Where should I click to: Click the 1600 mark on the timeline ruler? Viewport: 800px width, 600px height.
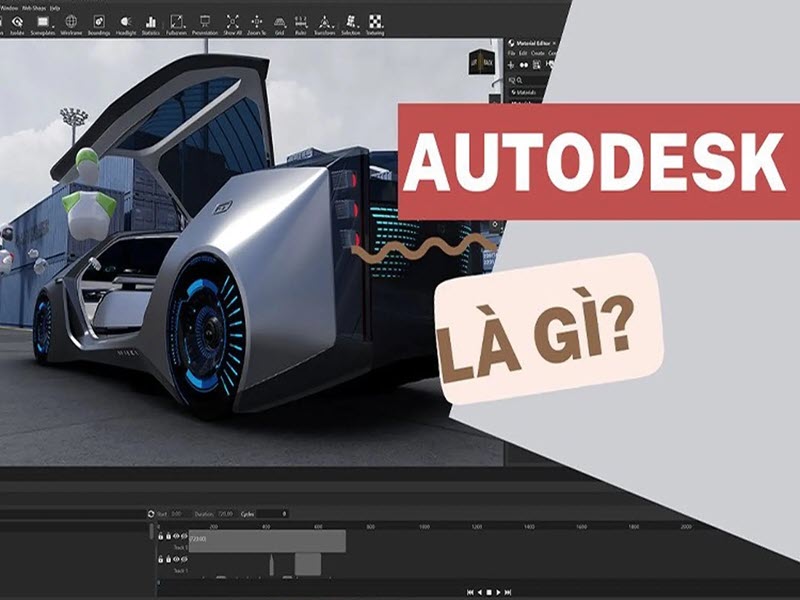[x=581, y=527]
